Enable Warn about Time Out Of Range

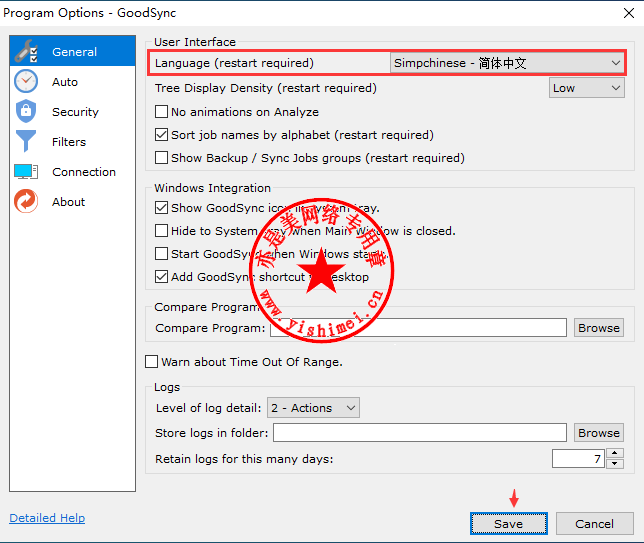click(152, 362)
